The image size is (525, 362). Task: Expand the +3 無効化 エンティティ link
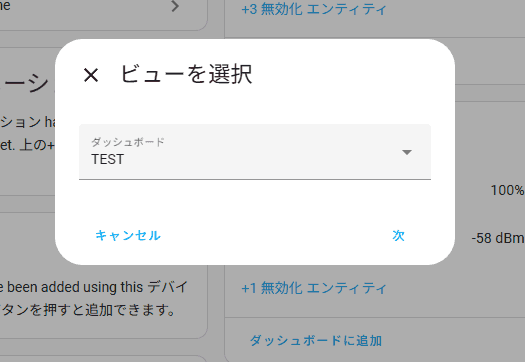click(x=314, y=9)
